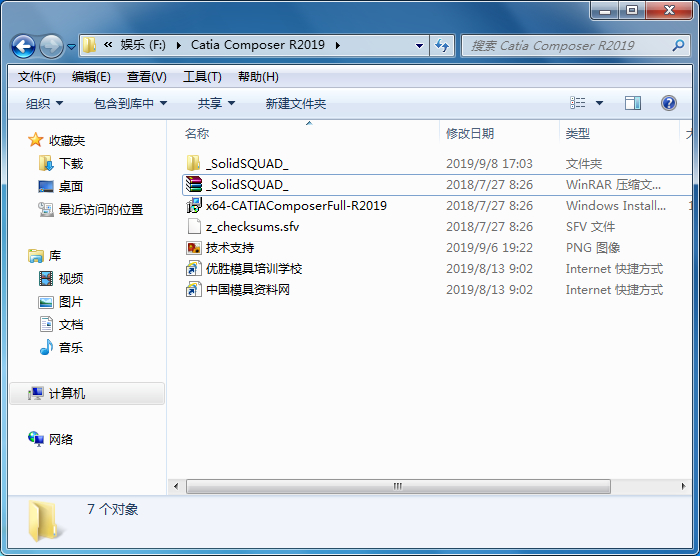Click the 技术支持 file name
Image resolution: width=700 pixels, height=556 pixels.
click(x=230, y=247)
